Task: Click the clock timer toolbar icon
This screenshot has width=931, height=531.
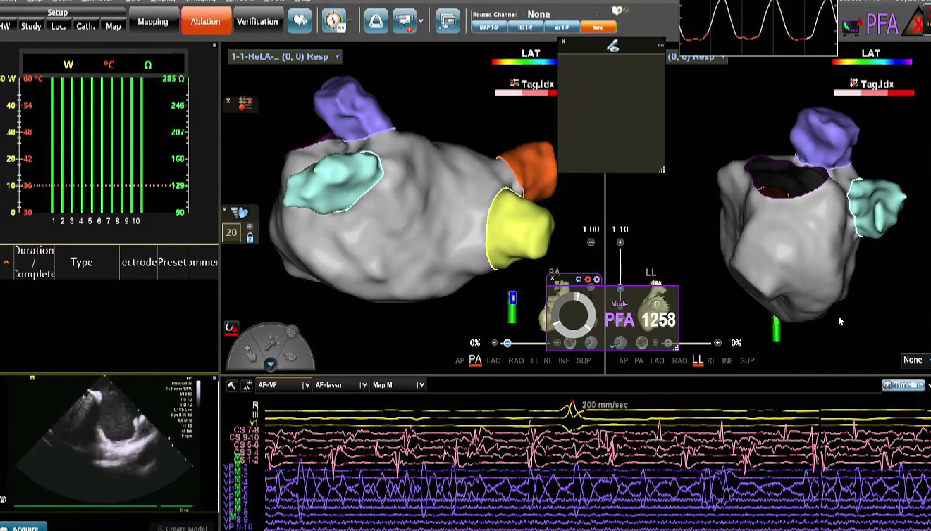Action: click(335, 19)
